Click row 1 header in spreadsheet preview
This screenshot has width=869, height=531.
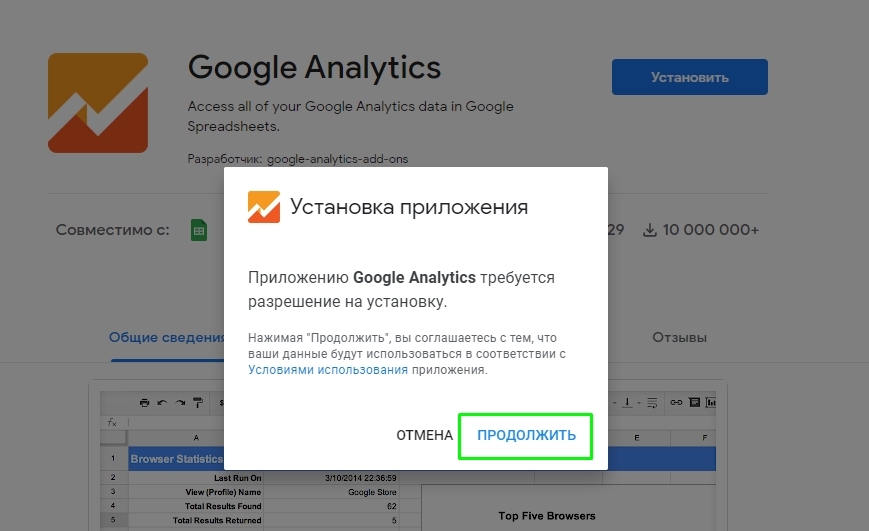tap(113, 459)
